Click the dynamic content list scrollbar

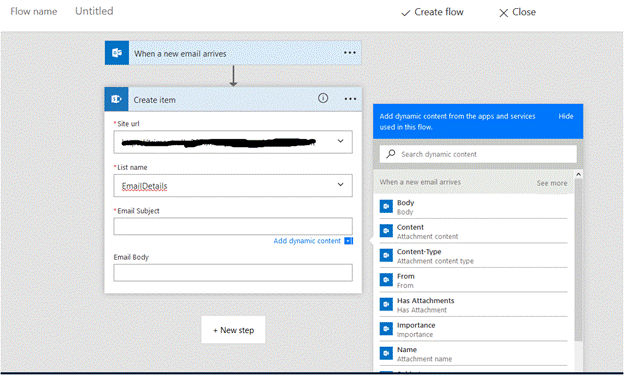(578, 260)
